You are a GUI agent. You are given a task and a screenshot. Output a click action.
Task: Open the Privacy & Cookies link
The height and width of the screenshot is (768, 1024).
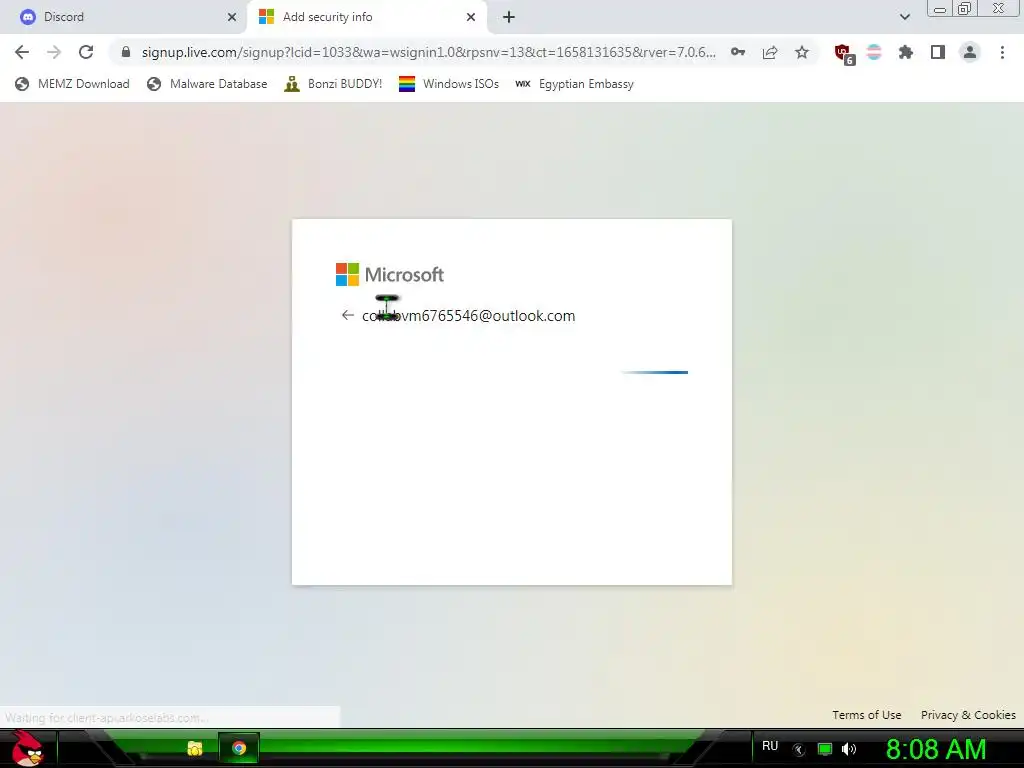[x=968, y=715]
